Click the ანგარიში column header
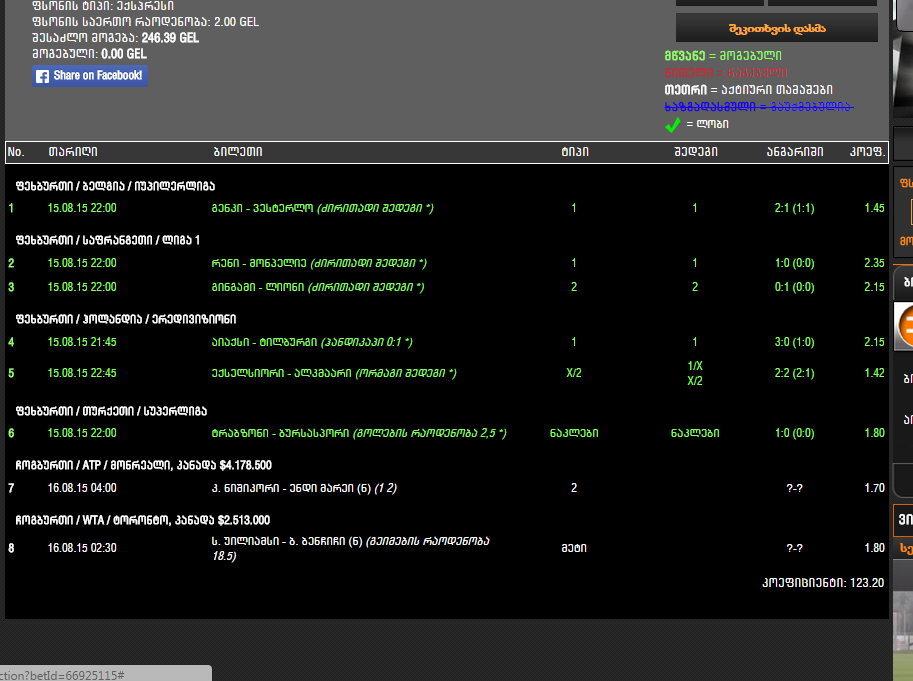The image size is (913, 681). coord(795,152)
